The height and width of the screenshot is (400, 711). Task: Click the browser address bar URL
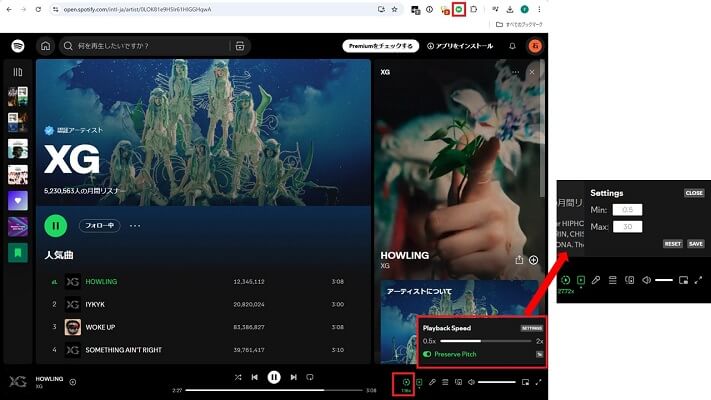pyautogui.click(x=137, y=9)
